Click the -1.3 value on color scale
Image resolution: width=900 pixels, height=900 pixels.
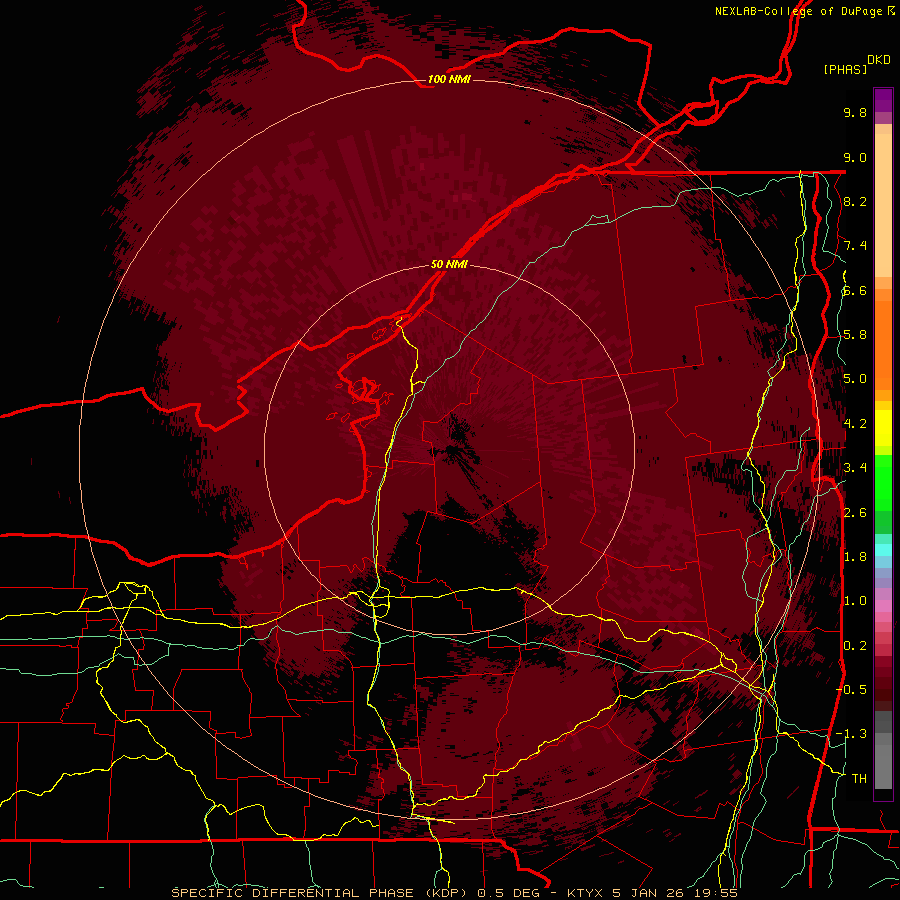tap(851, 734)
